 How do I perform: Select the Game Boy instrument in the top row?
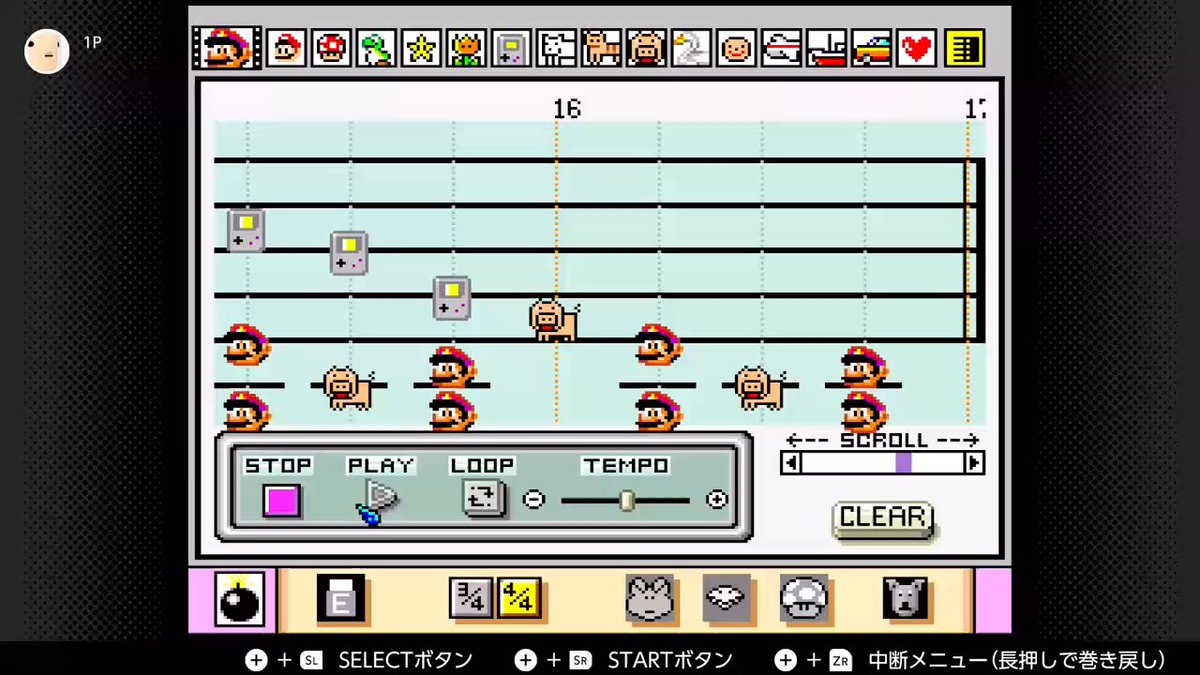pos(511,47)
